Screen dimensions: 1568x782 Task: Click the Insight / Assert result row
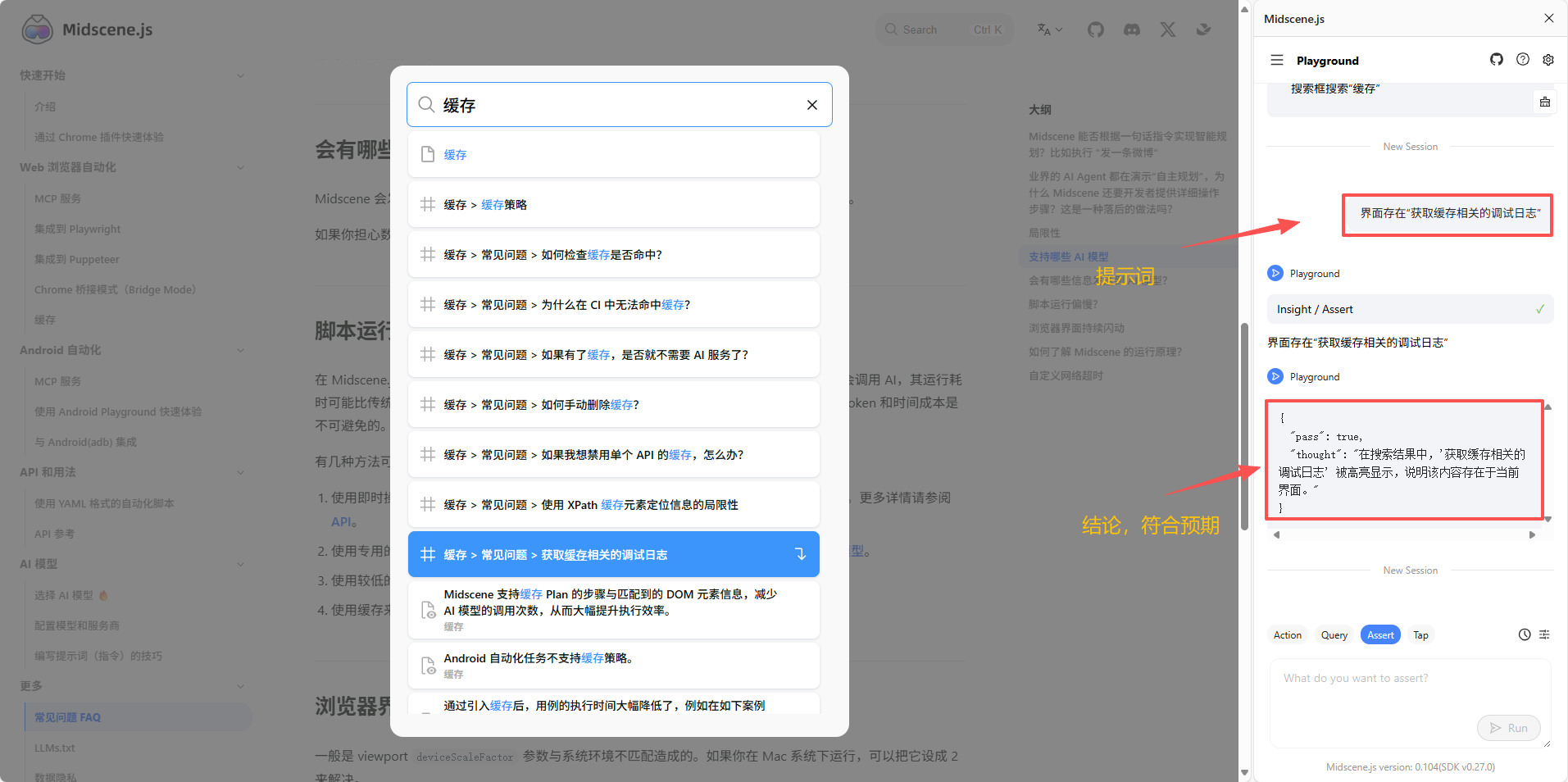point(1410,309)
